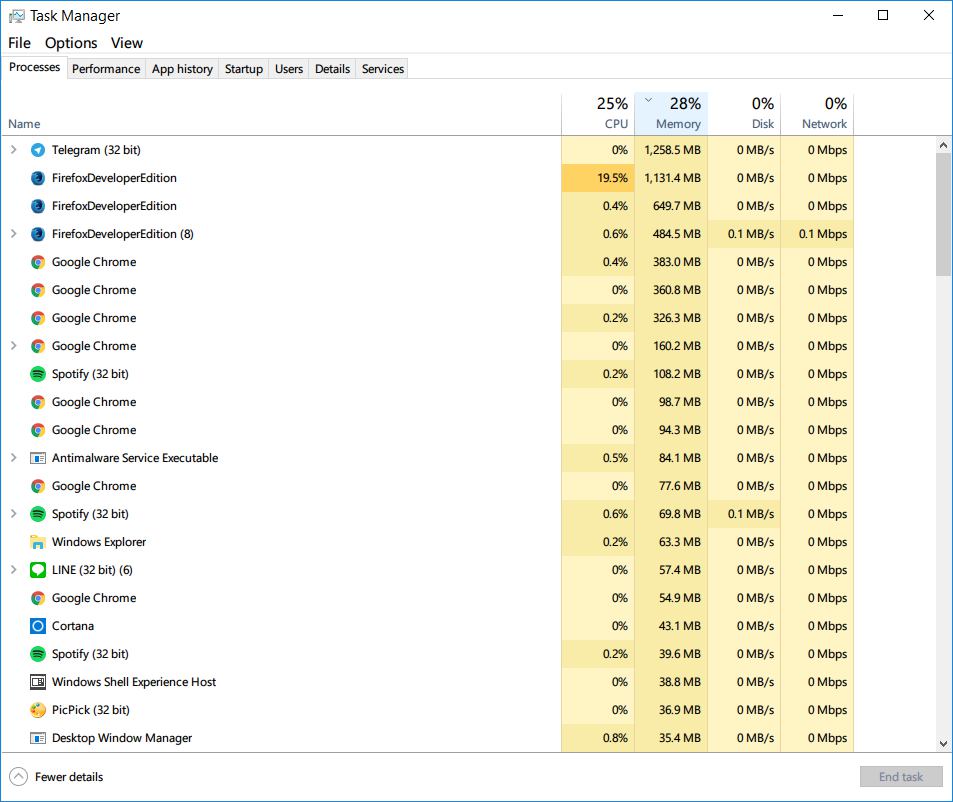The image size is (953, 802).
Task: Click the Windows Shell Experience Host icon
Action: coord(38,682)
